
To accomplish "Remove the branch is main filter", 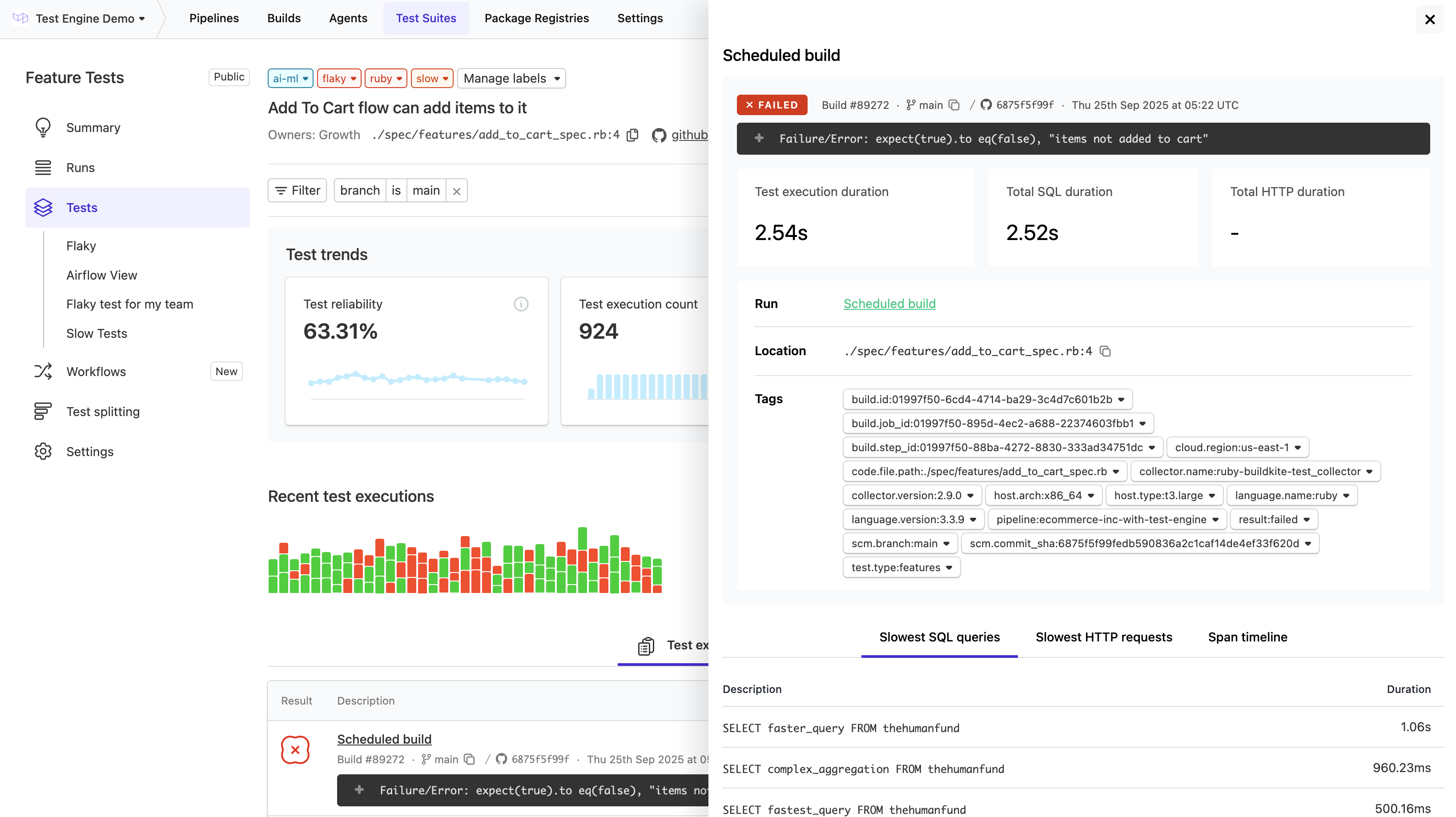I will pyautogui.click(x=457, y=191).
